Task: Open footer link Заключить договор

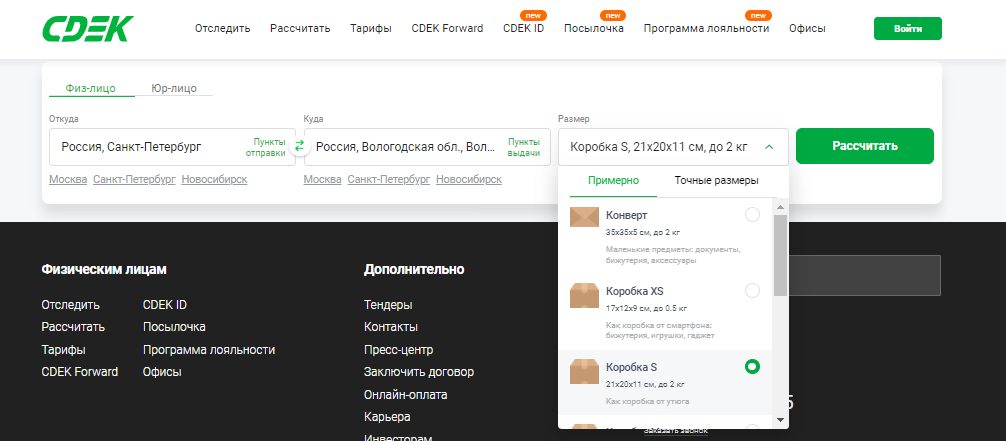Action: pyautogui.click(x=419, y=372)
